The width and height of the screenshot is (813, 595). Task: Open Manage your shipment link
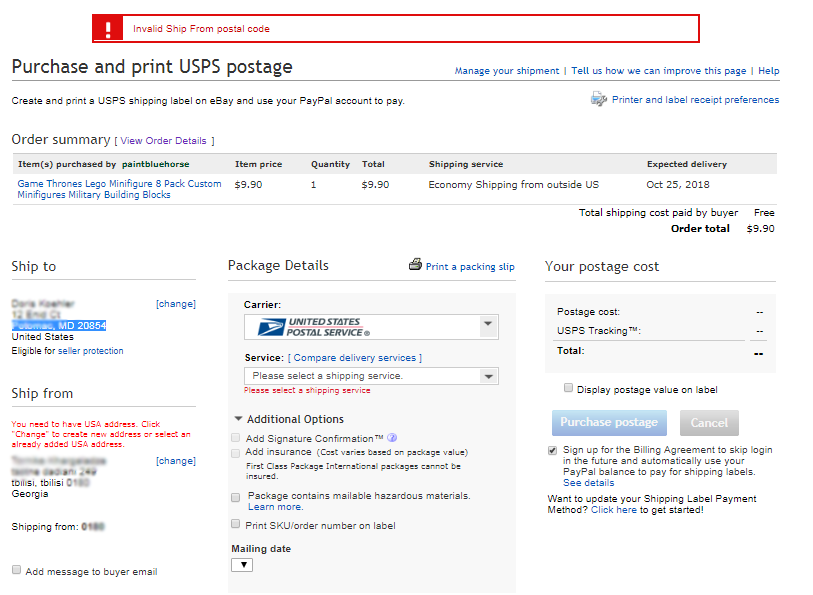507,71
